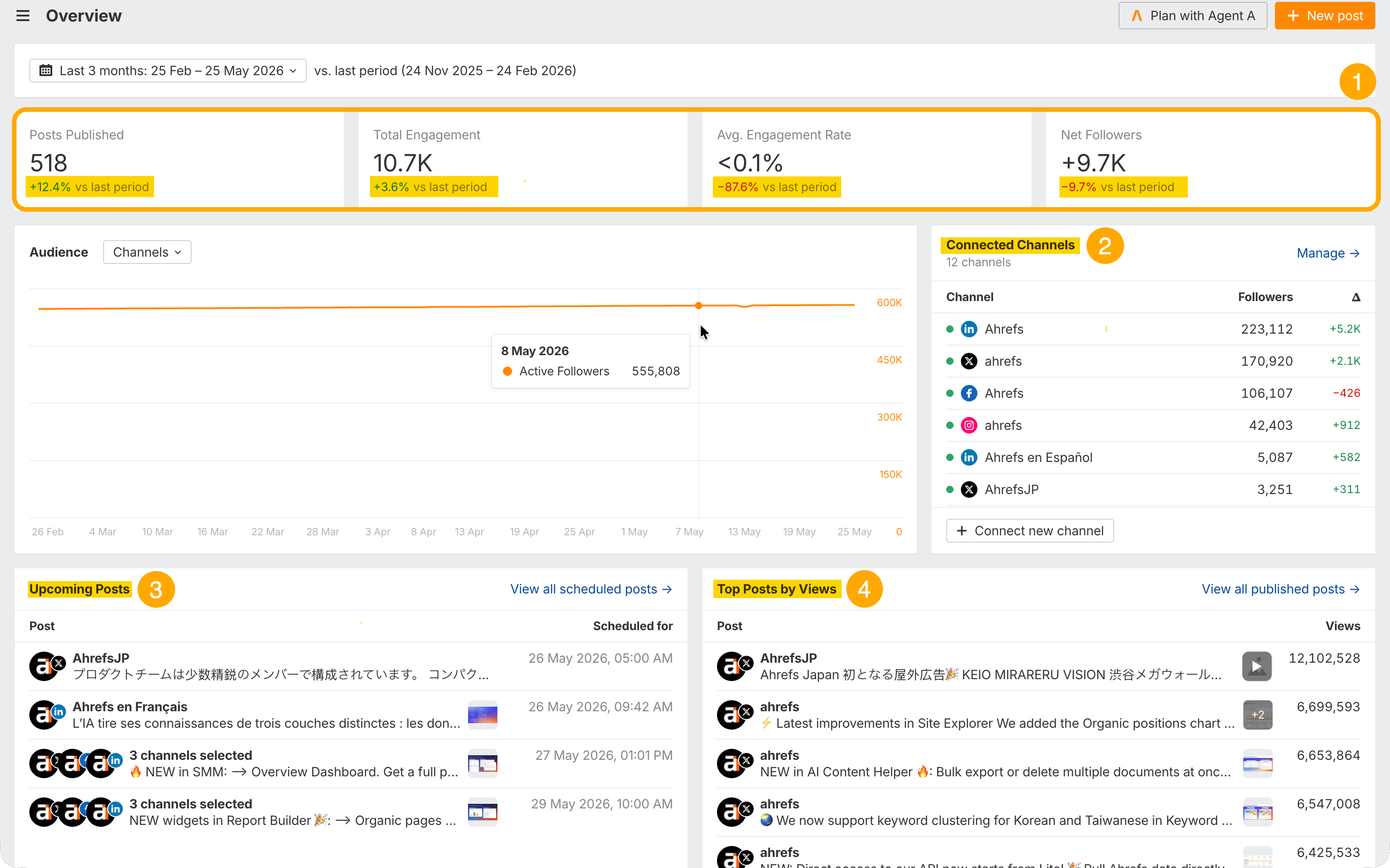The height and width of the screenshot is (868, 1390).
Task: Click LinkedIn icon of Ahrefs en Español
Action: pyautogui.click(x=969, y=457)
